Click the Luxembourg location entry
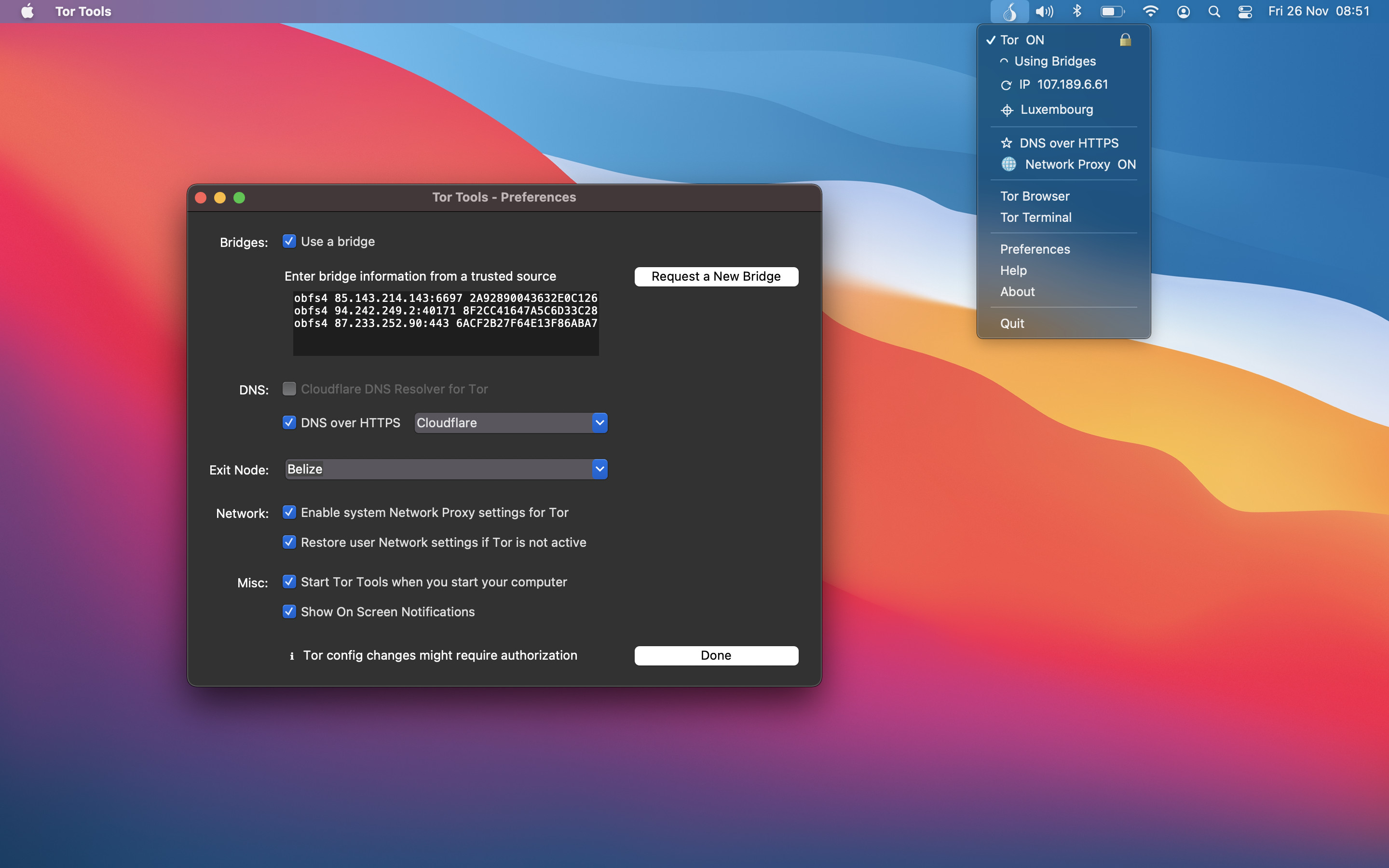Image resolution: width=1389 pixels, height=868 pixels. [x=1063, y=109]
